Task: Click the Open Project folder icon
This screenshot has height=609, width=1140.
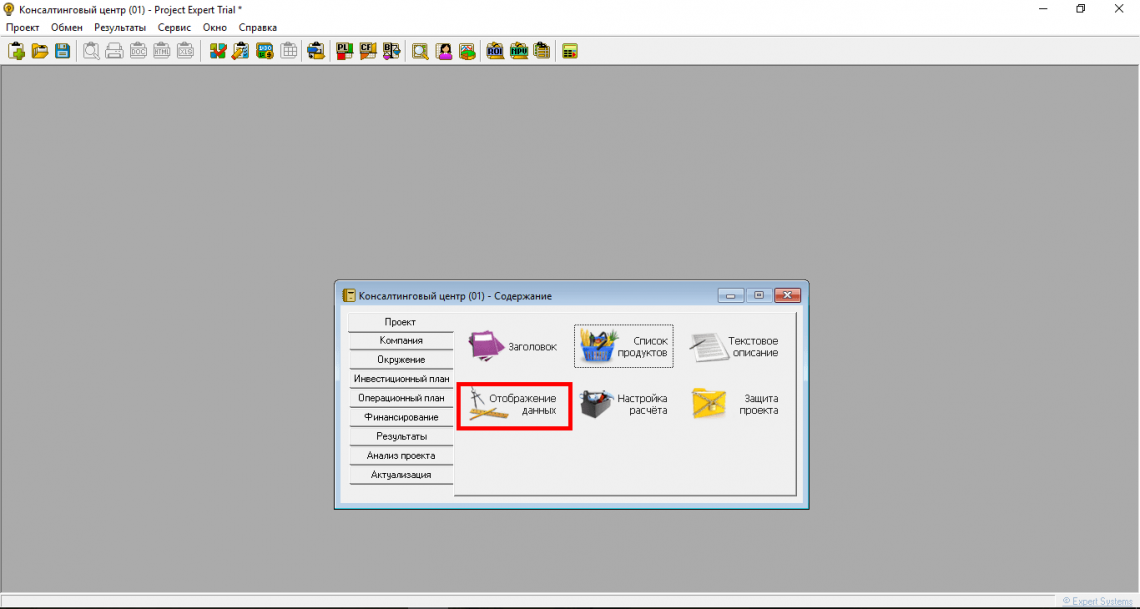Action: click(x=39, y=51)
